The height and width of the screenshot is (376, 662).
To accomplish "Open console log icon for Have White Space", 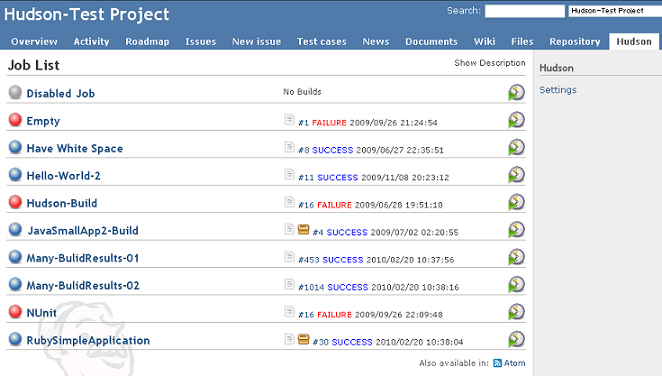I will (x=289, y=147).
